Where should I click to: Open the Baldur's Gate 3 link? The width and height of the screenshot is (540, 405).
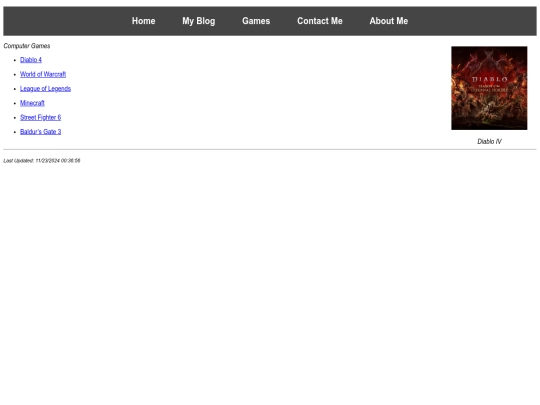click(x=41, y=132)
